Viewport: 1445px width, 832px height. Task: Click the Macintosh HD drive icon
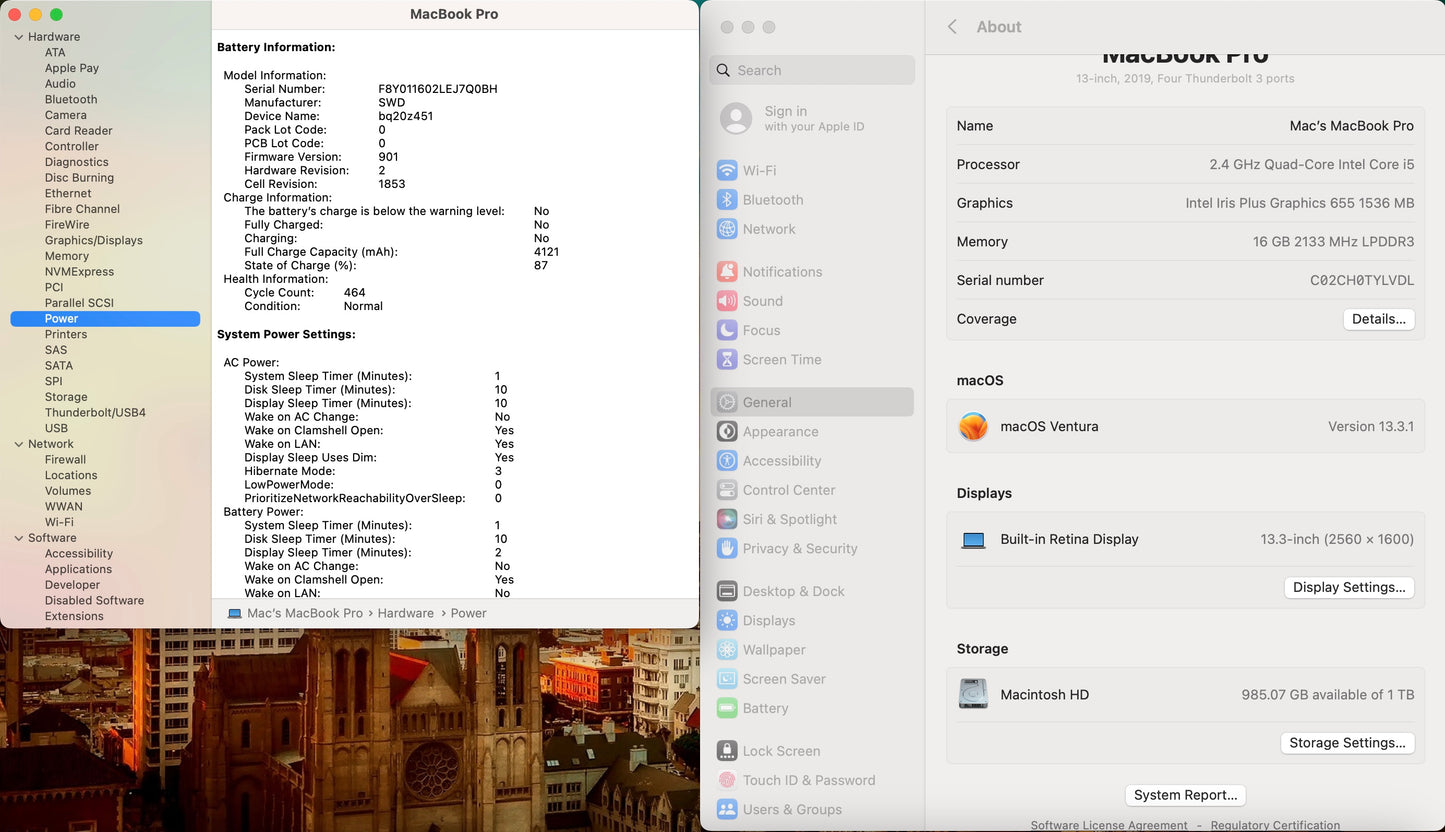tap(973, 694)
